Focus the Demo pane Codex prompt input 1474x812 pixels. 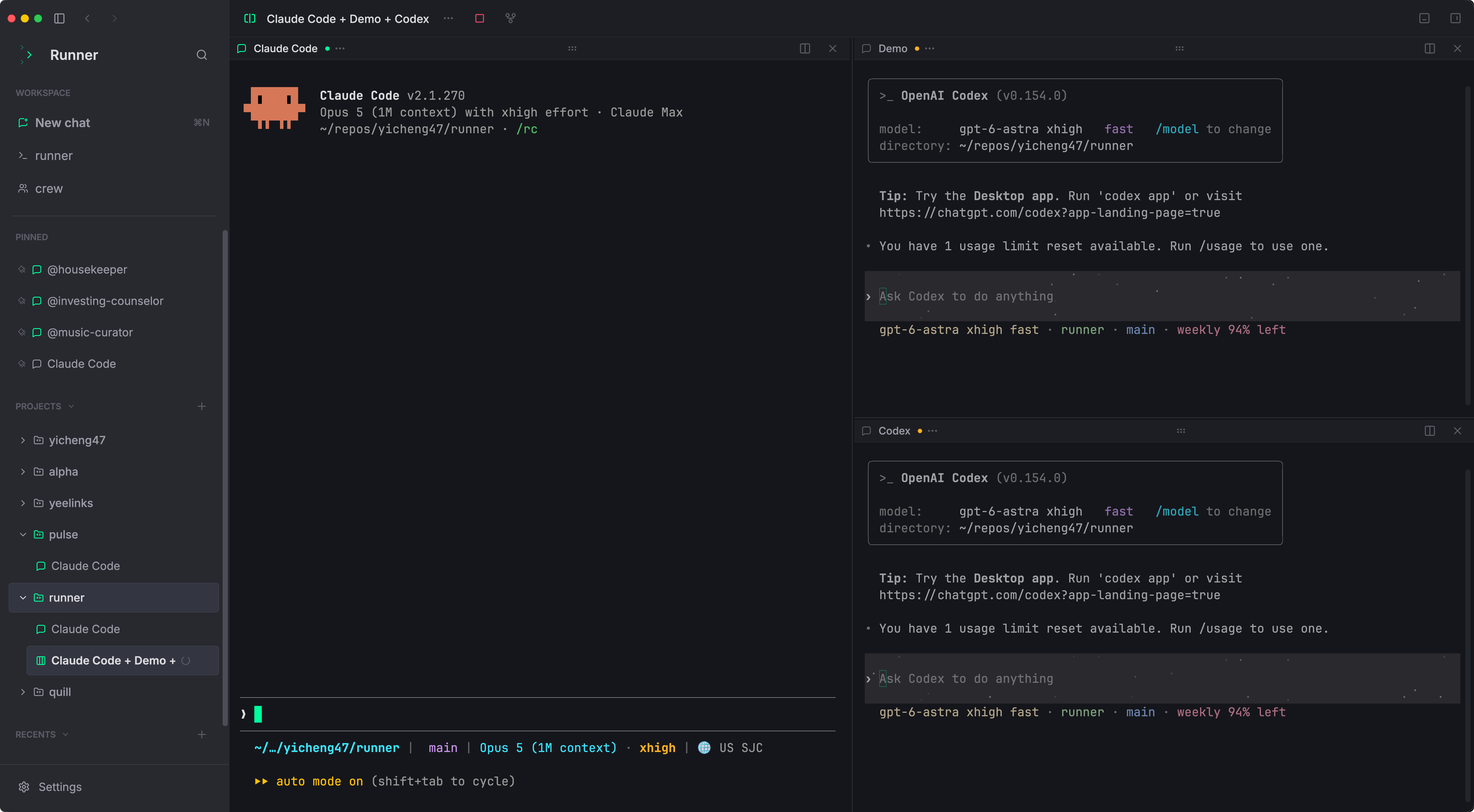(1162, 296)
